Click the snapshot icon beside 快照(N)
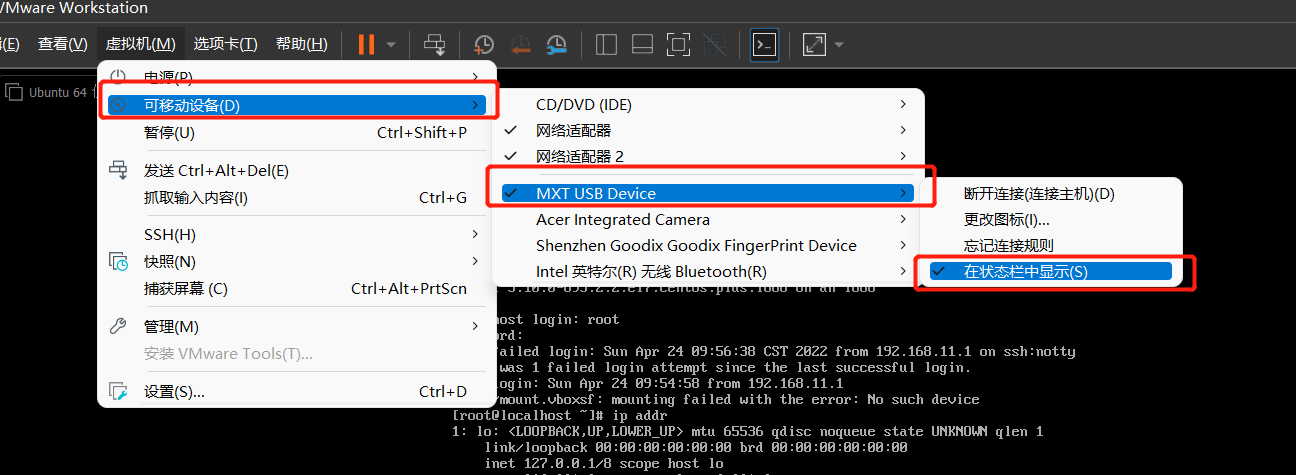 point(118,262)
